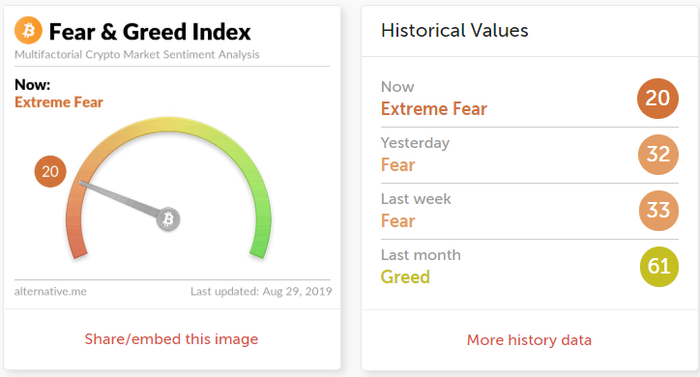Click the Historical Values heading
This screenshot has height=377, width=700.
454,30
